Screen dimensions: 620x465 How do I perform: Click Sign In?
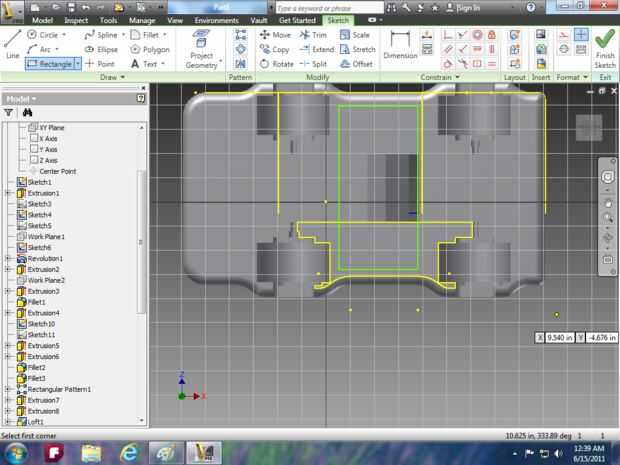(463, 8)
